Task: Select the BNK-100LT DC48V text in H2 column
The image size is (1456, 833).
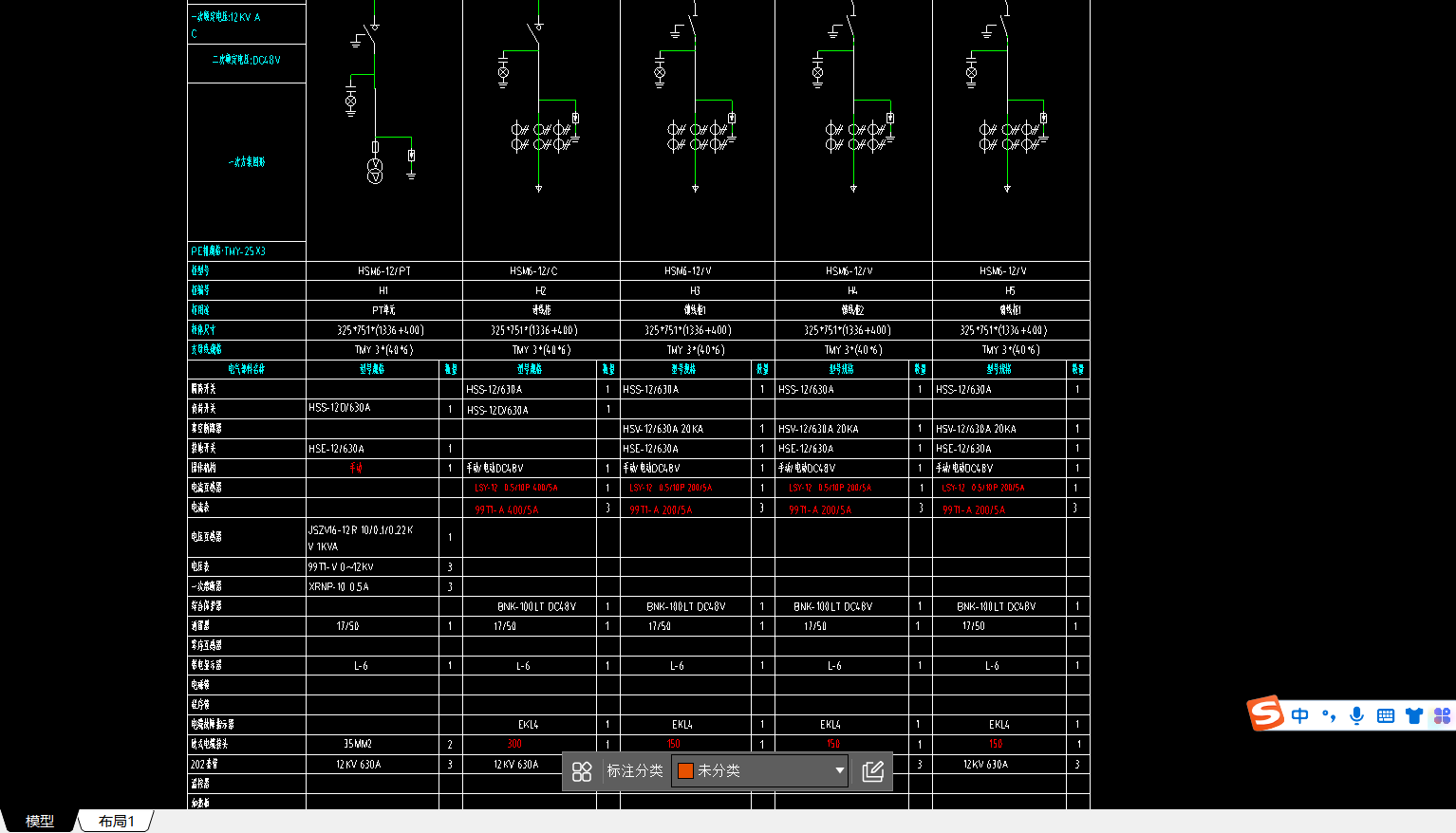Action: point(536,606)
